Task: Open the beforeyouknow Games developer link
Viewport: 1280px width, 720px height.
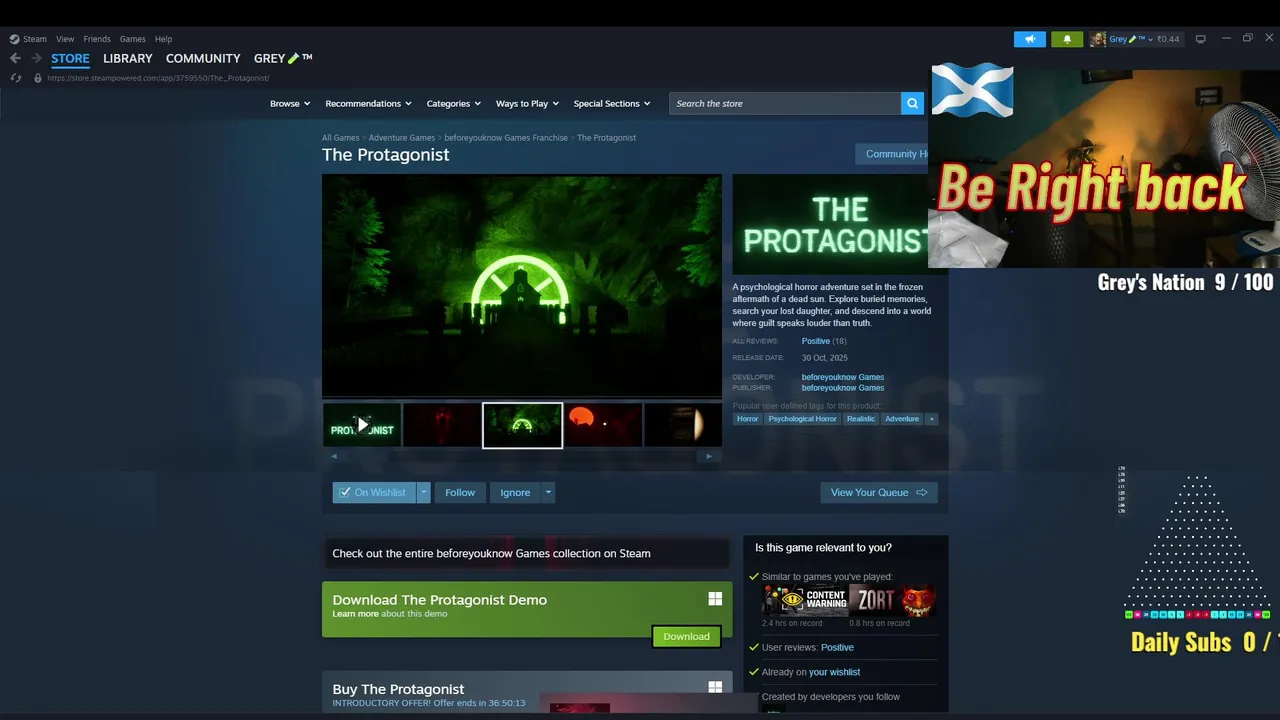Action: (842, 377)
